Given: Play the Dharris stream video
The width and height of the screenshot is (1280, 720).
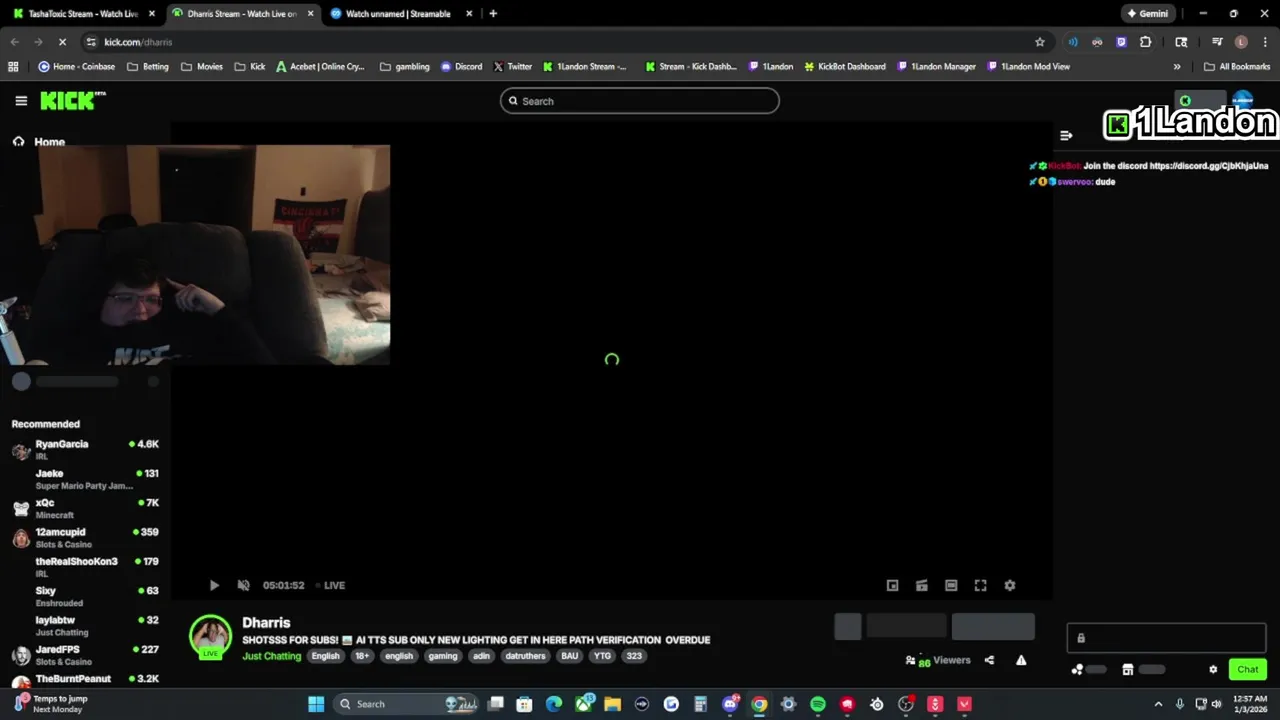Looking at the screenshot, I should (x=214, y=585).
